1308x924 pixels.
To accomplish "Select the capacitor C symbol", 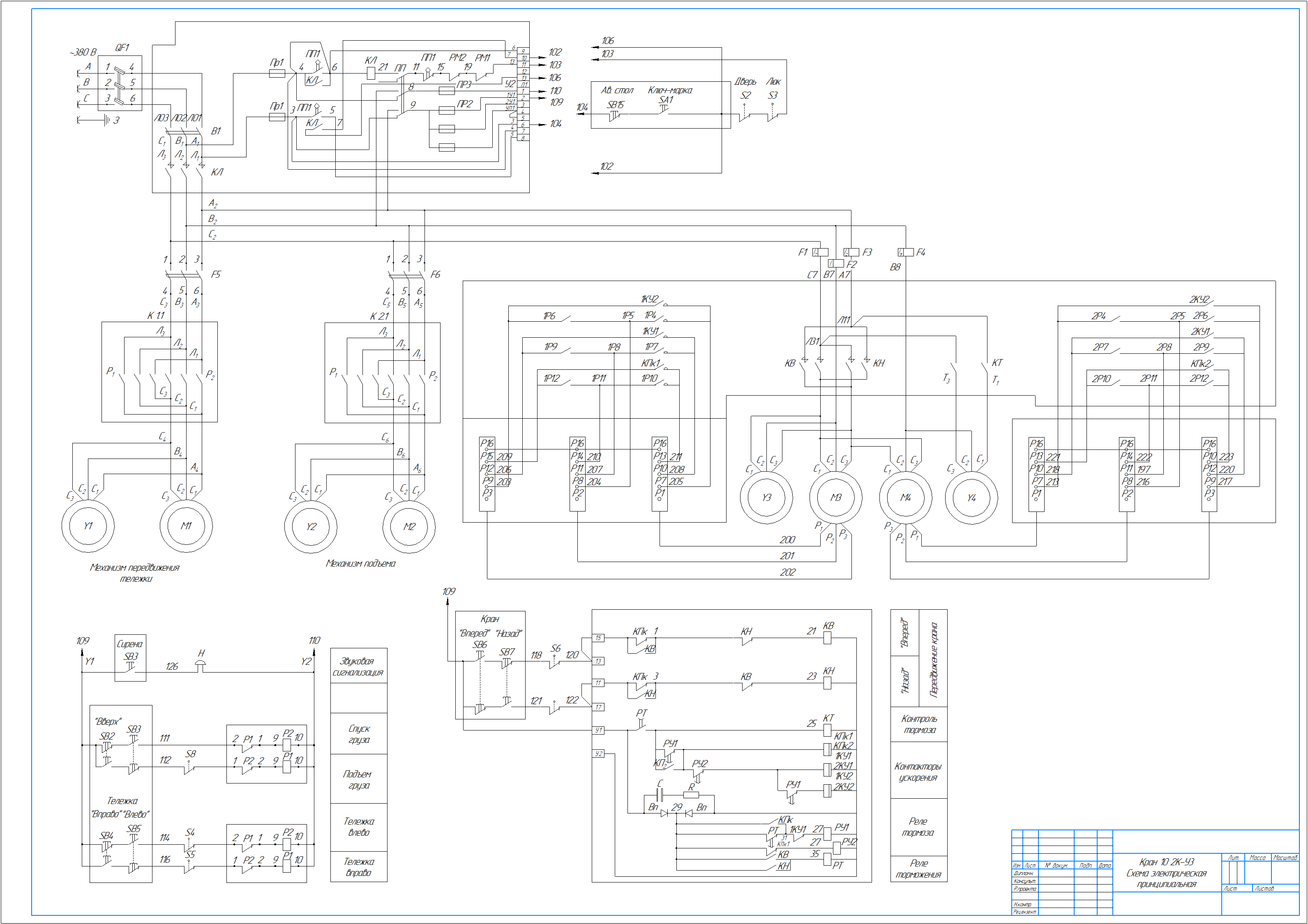I will pos(660,795).
